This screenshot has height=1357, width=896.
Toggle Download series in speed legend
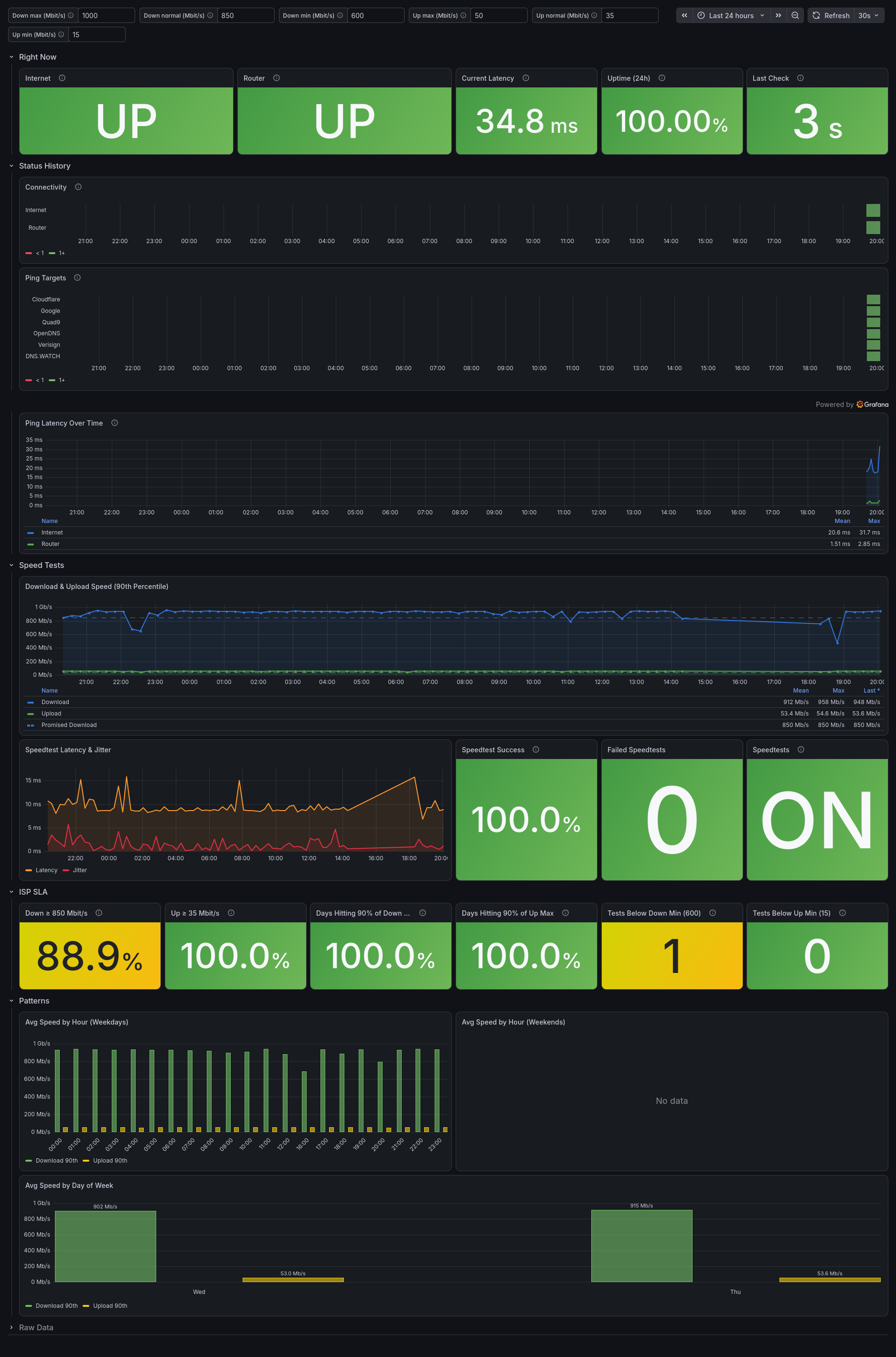click(x=55, y=702)
